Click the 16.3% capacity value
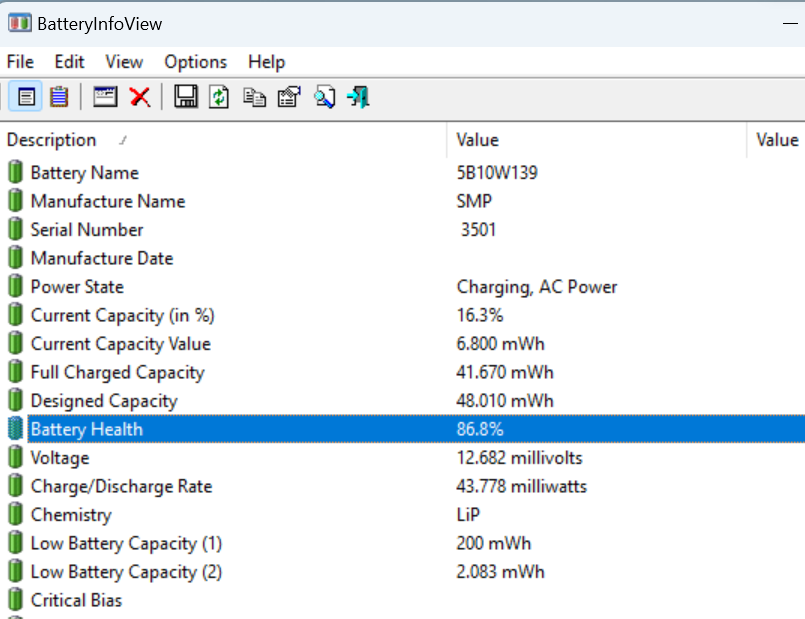Image resolution: width=805 pixels, height=619 pixels. coord(480,315)
